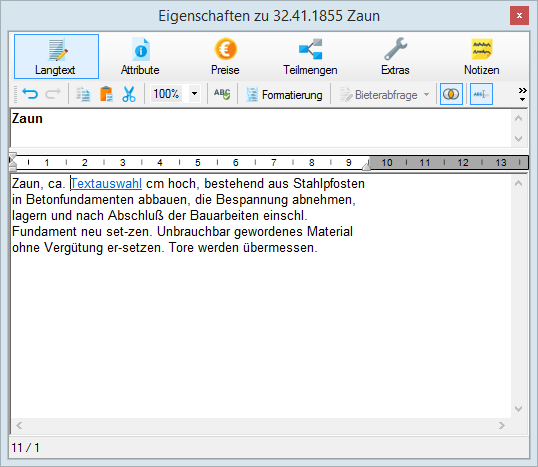Open the Extras tab
The width and height of the screenshot is (538, 467).
point(395,57)
